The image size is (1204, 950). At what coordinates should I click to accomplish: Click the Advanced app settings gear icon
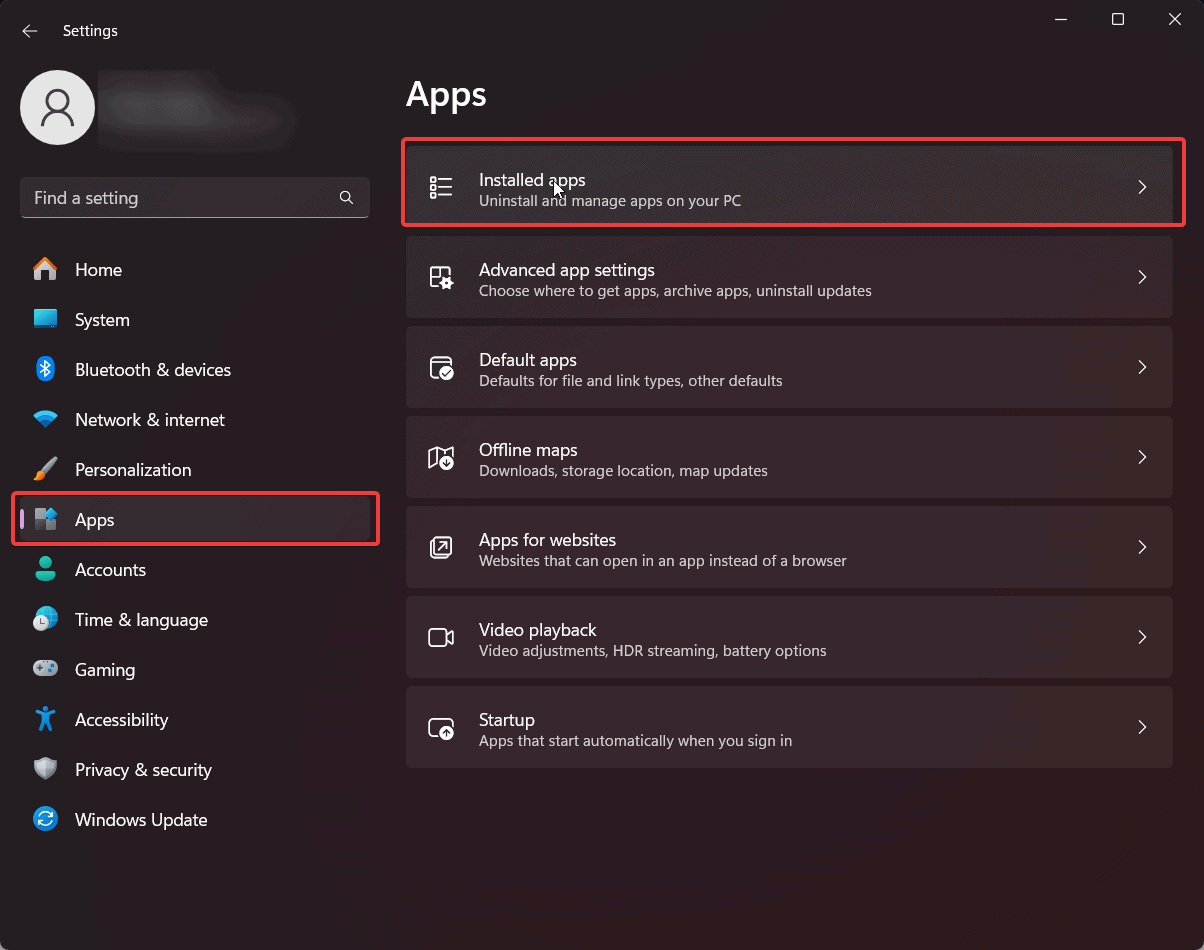[x=440, y=277]
